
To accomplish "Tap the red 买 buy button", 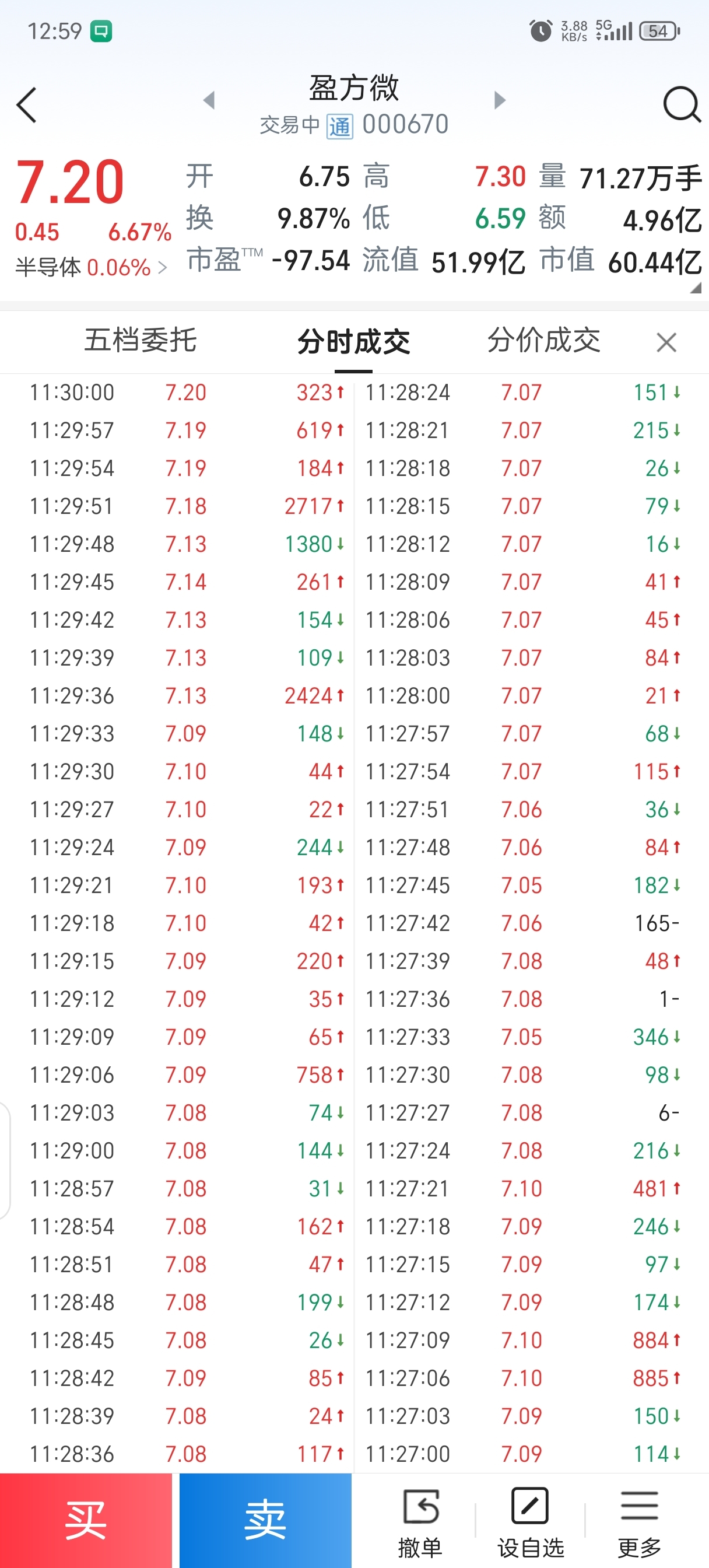I will coord(86,1520).
